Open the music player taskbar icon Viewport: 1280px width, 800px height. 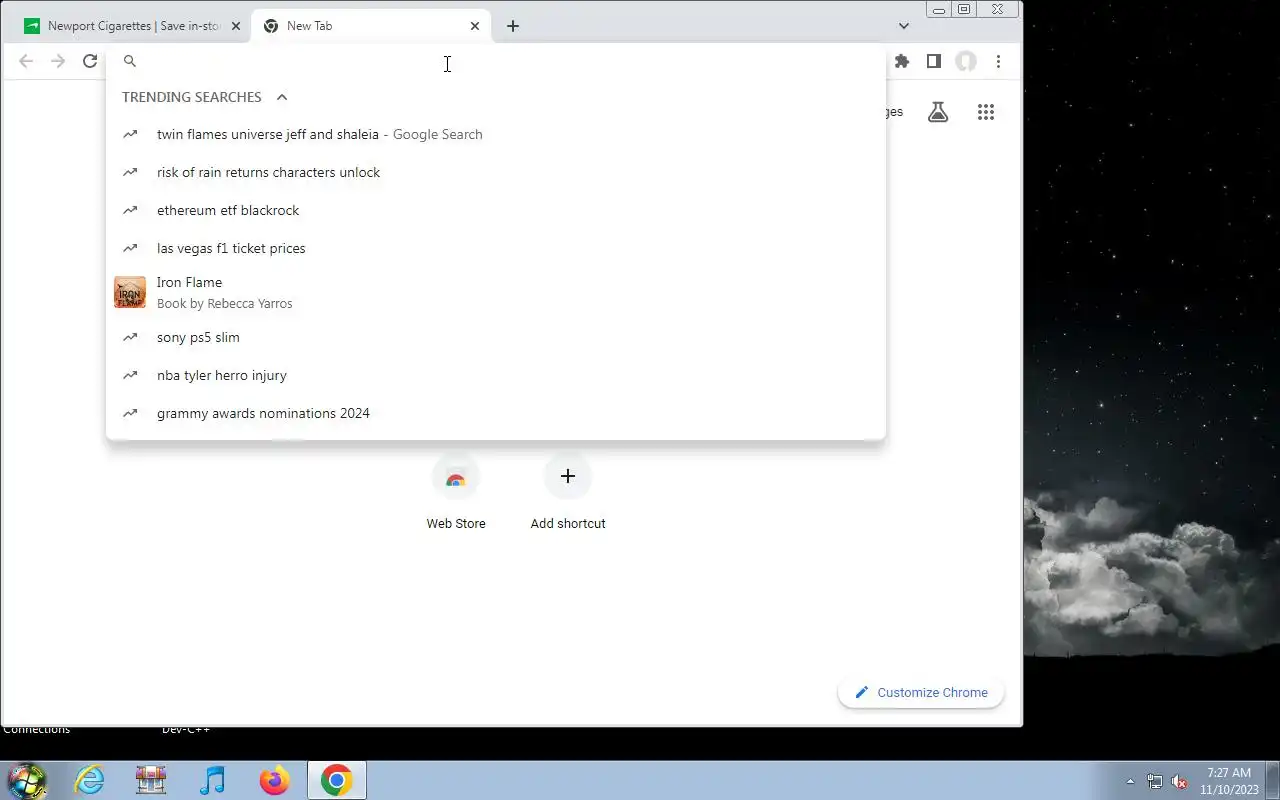[x=213, y=780]
